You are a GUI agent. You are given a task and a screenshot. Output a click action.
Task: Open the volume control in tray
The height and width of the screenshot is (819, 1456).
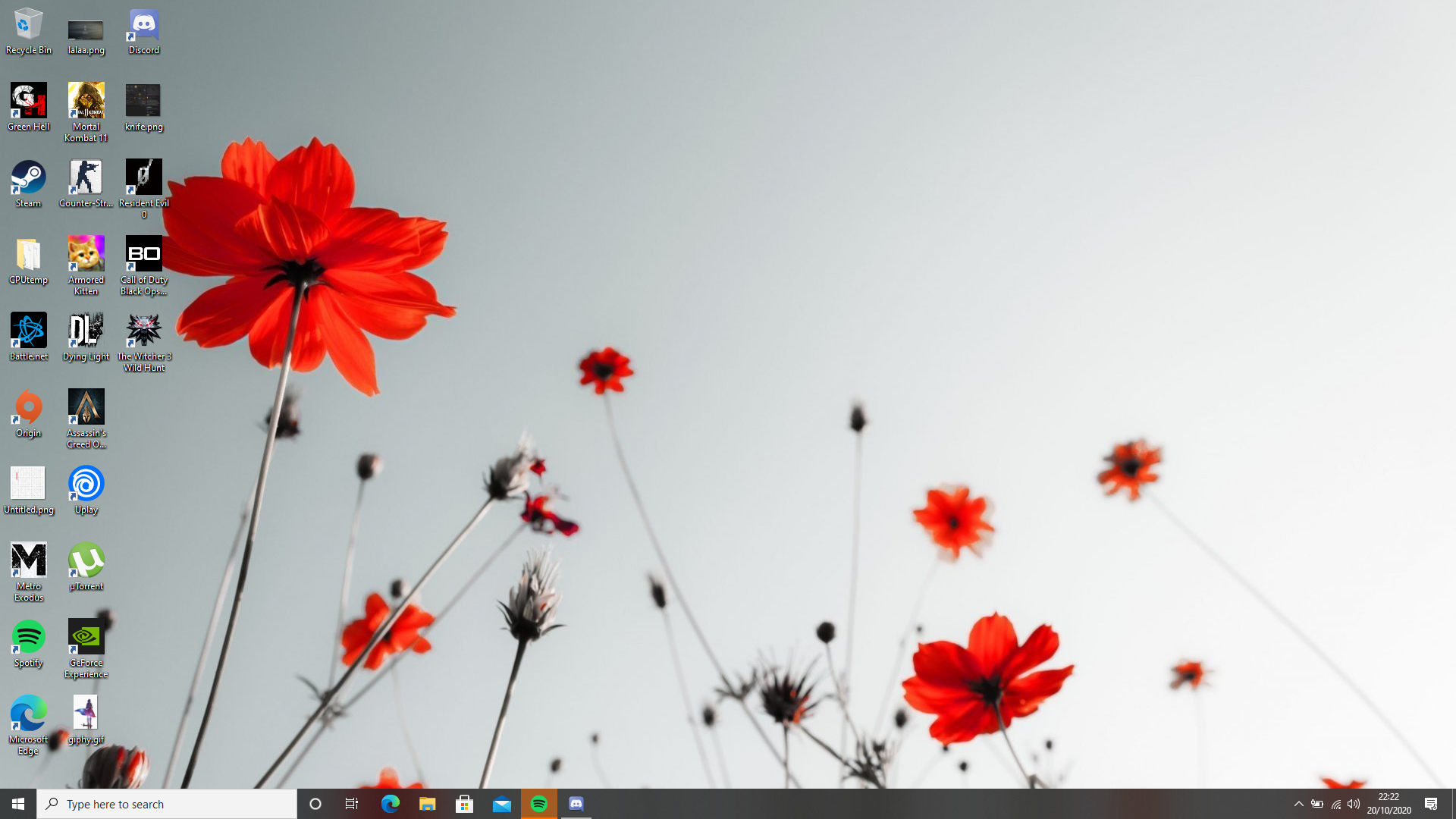click(1354, 804)
